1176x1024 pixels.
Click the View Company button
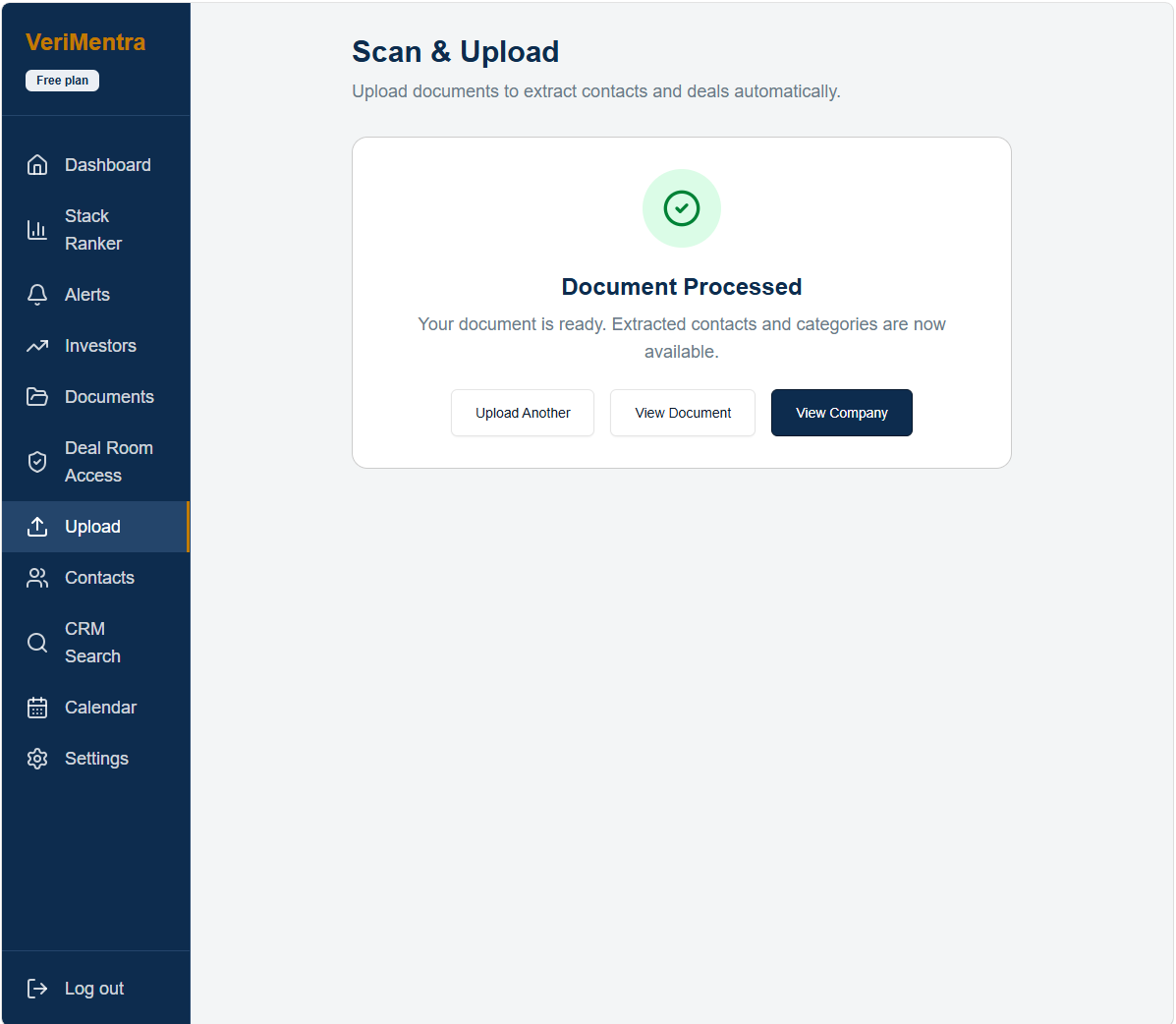pyautogui.click(x=842, y=413)
